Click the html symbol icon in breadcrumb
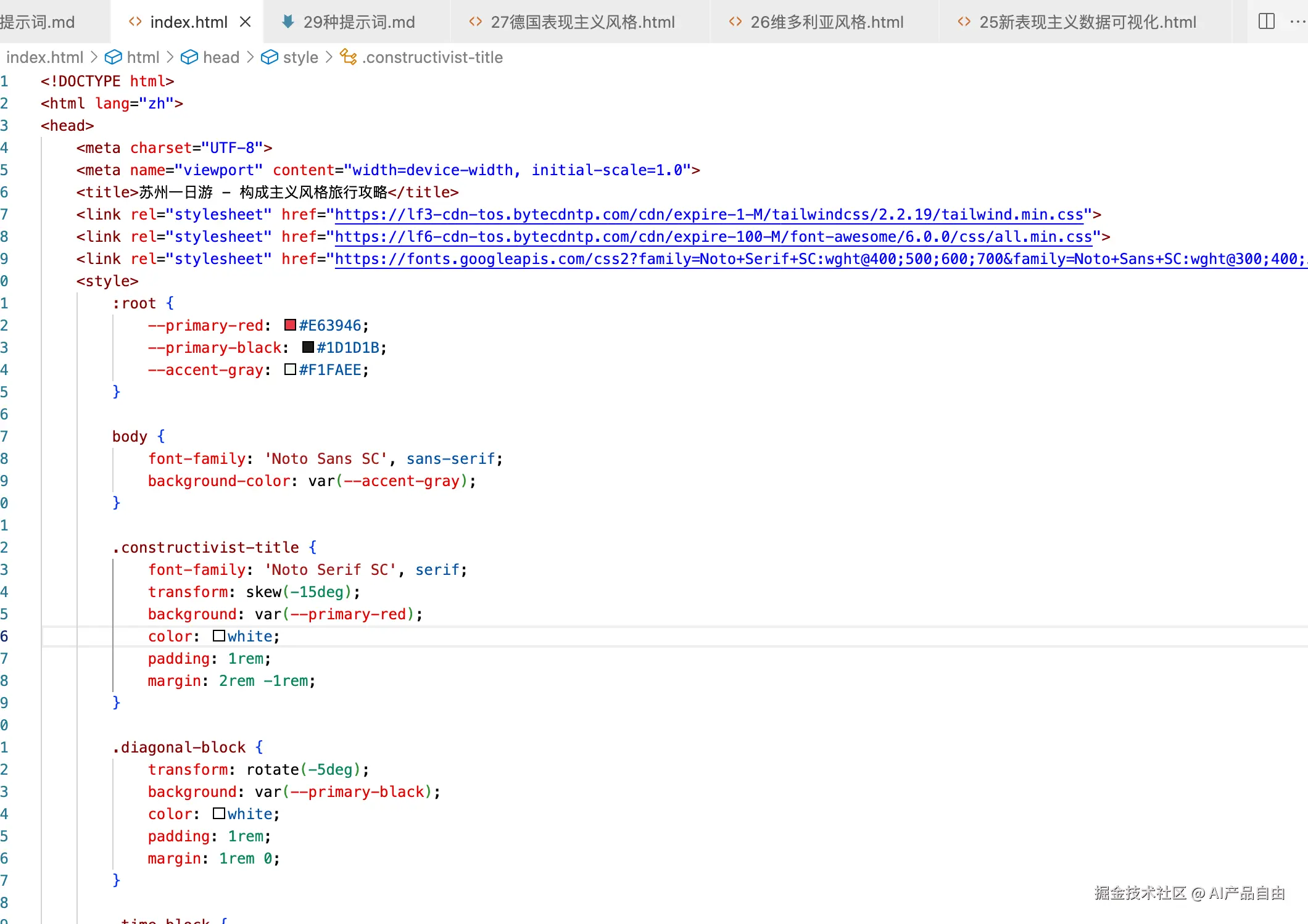 pyautogui.click(x=113, y=57)
